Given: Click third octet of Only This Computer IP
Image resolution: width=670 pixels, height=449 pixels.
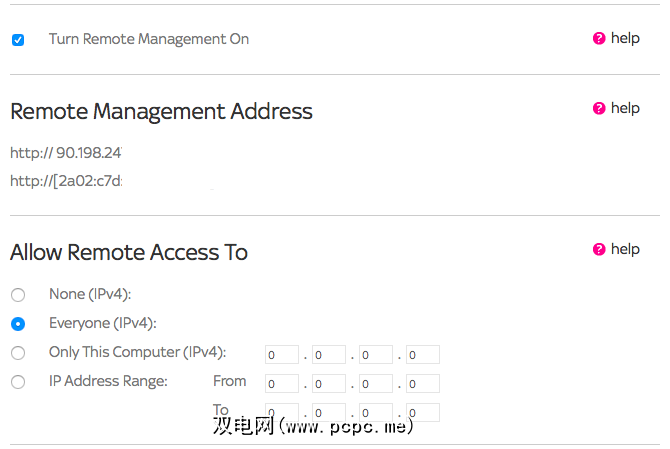Looking at the screenshot, I should (x=376, y=355).
